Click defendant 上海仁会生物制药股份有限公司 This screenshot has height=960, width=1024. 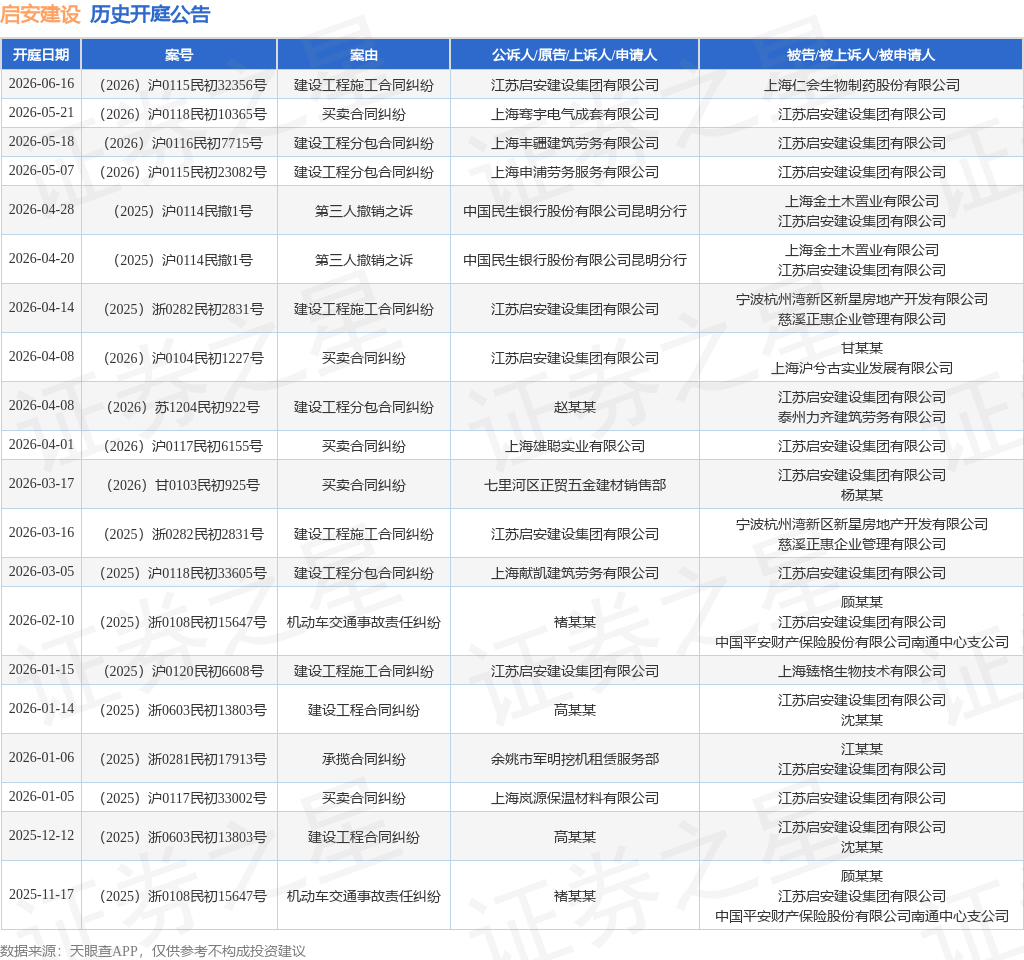pyautogui.click(x=862, y=85)
